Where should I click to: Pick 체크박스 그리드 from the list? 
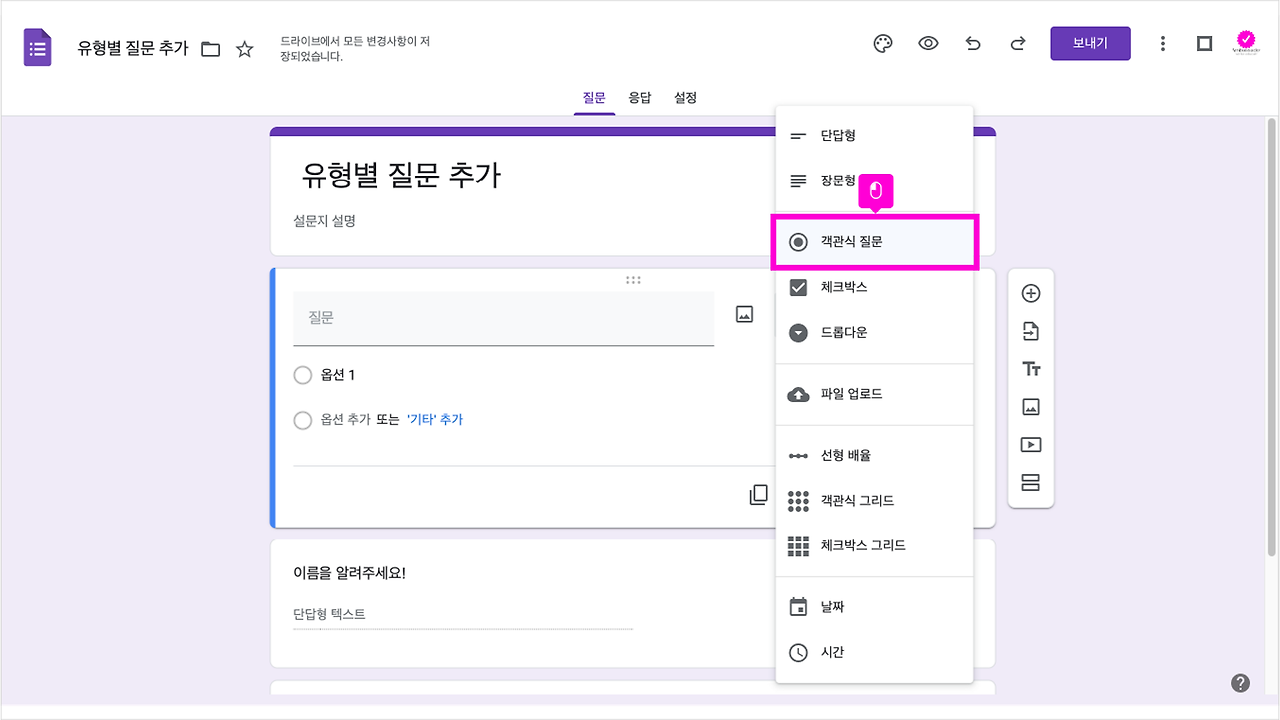point(865,545)
